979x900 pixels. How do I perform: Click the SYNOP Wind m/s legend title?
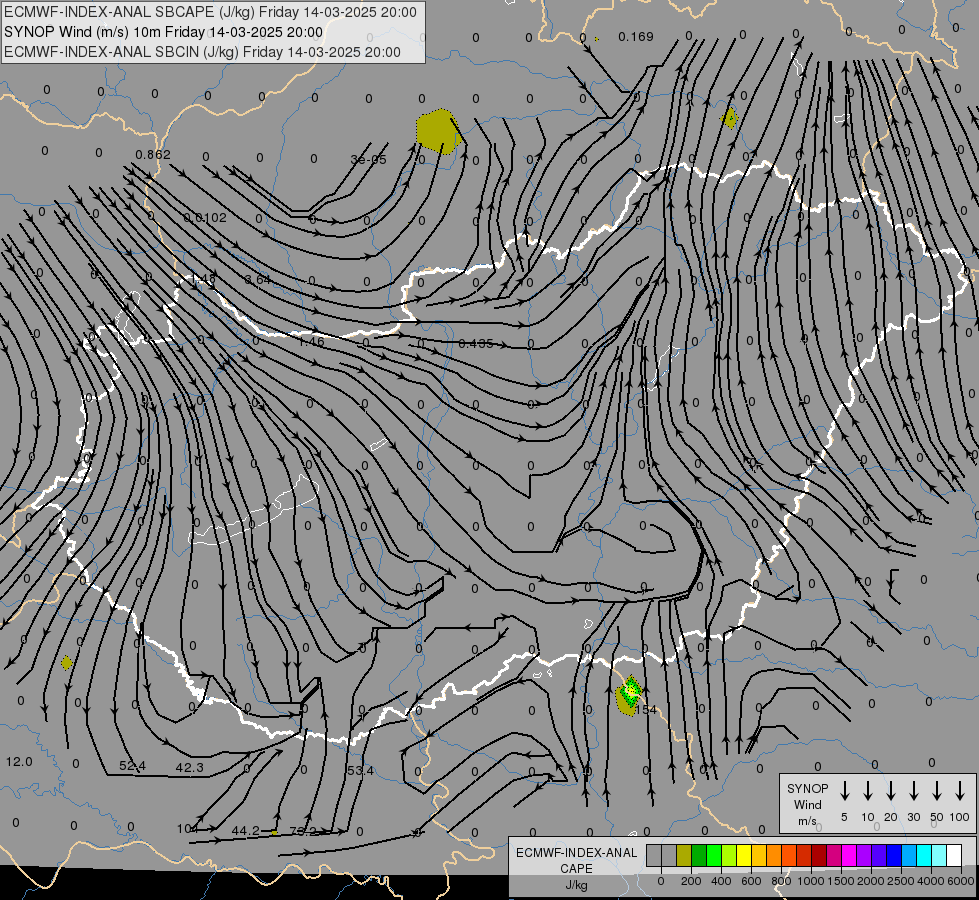[x=807, y=804]
